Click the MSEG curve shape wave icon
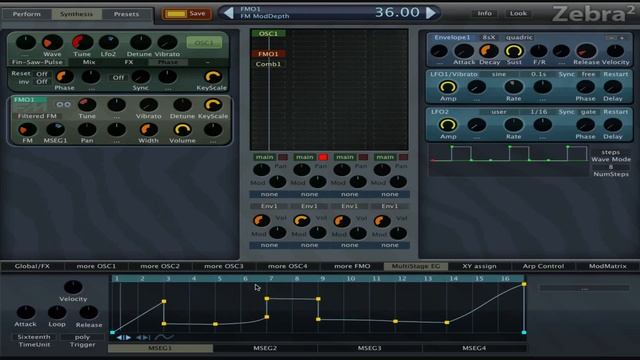 [x=164, y=337]
